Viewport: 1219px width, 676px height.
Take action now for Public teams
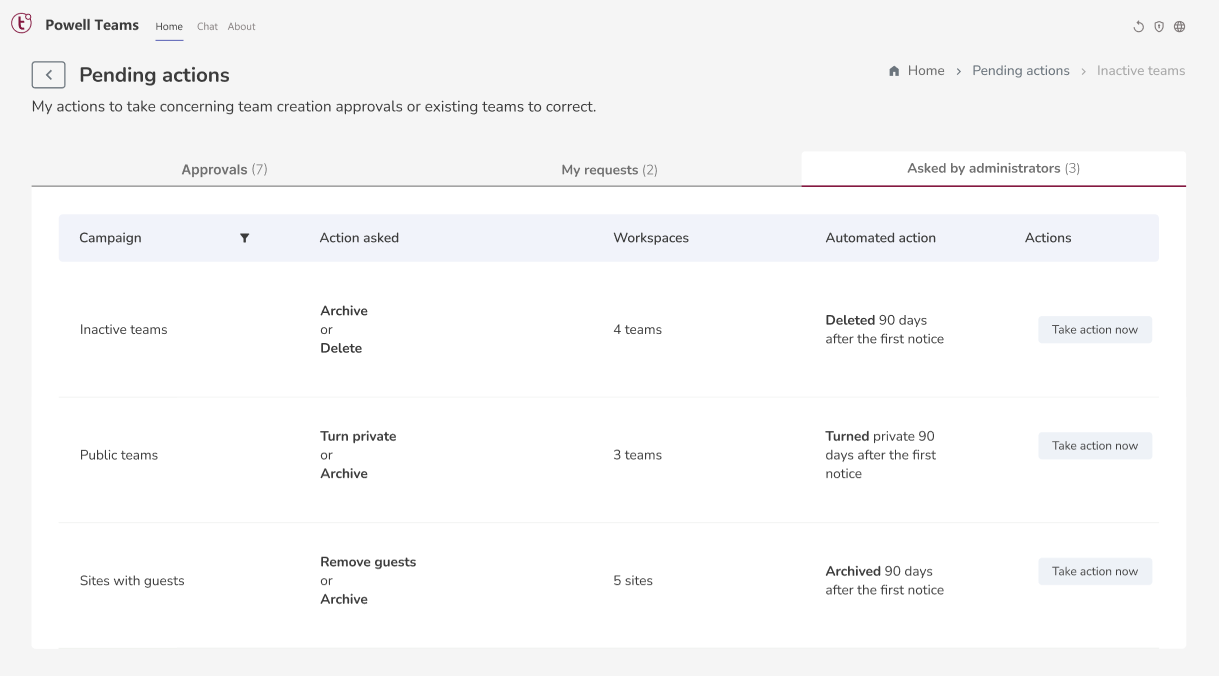click(1095, 446)
